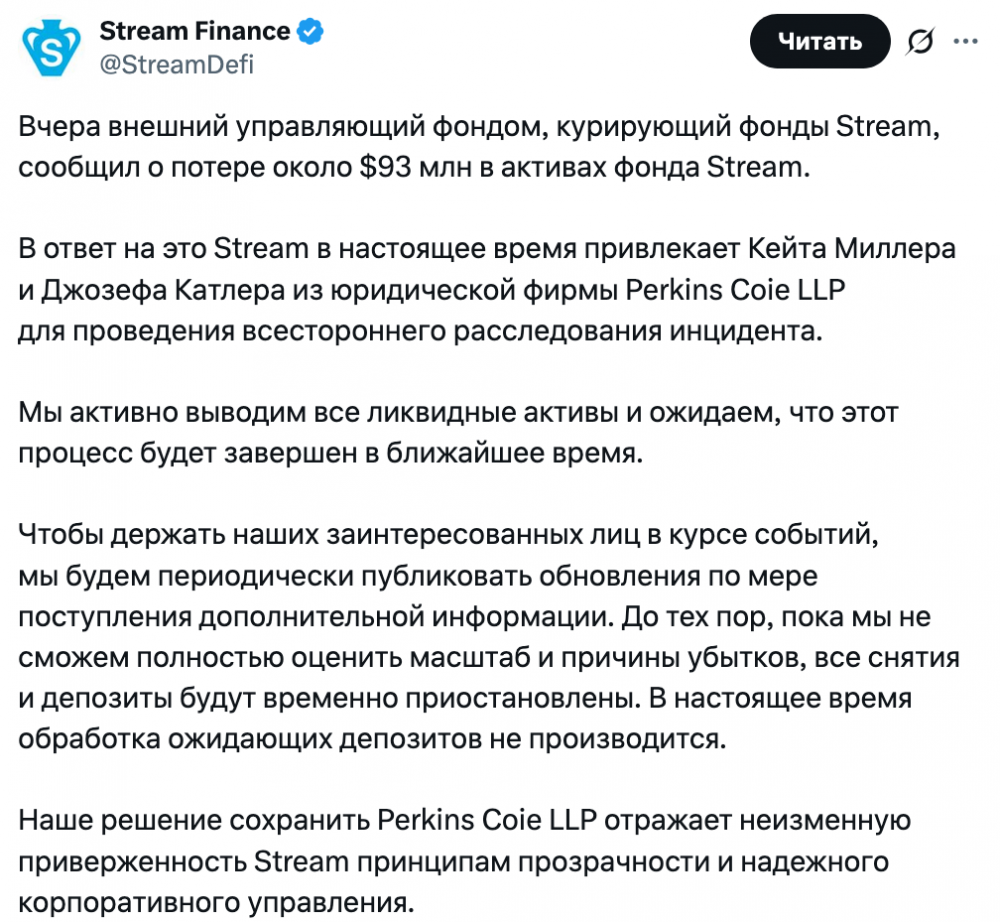The image size is (1000, 922).
Task: Click the final words "корпоративного управления"
Action: pos(214,903)
